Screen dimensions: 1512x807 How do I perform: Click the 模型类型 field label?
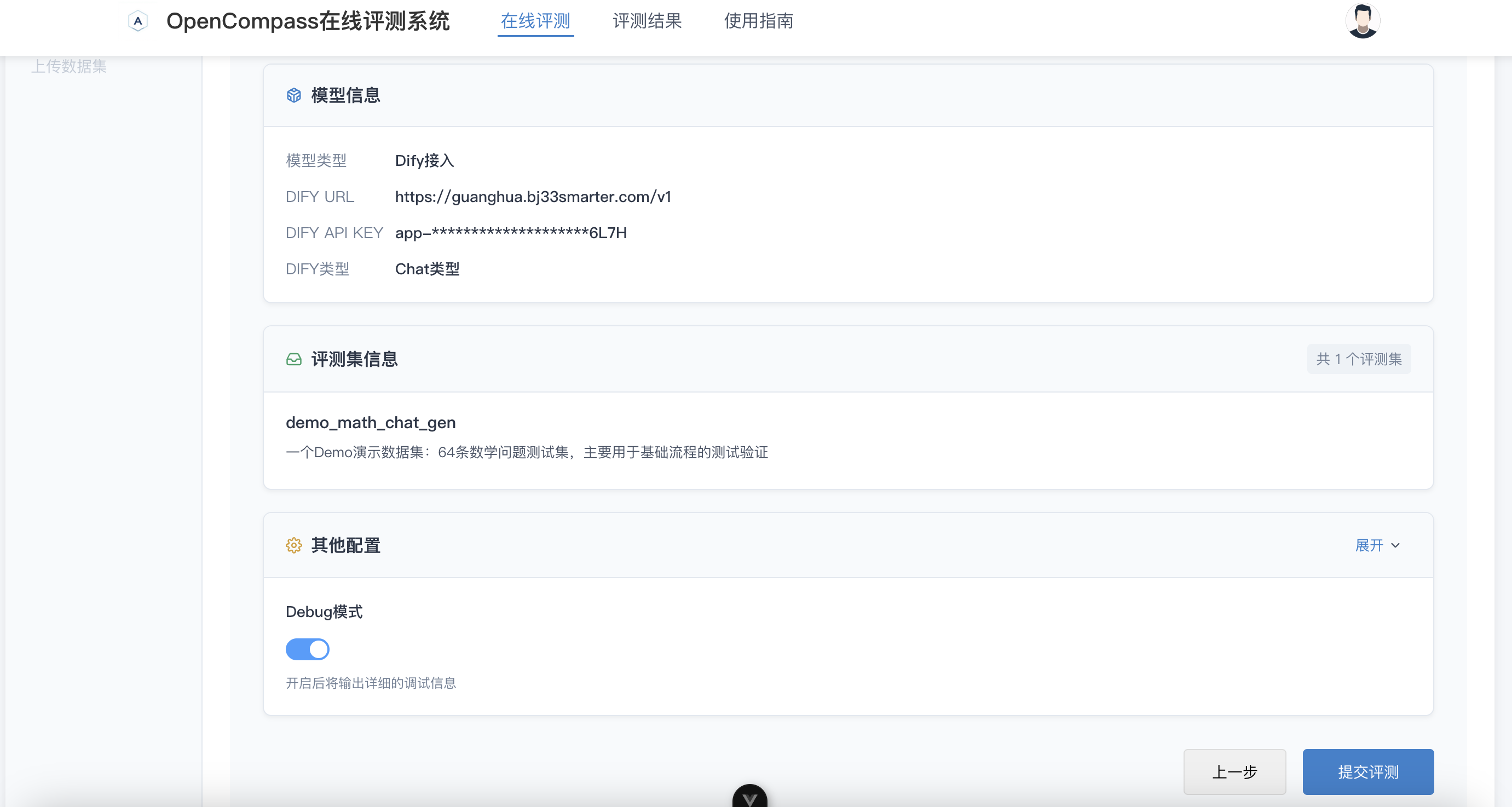coord(316,161)
